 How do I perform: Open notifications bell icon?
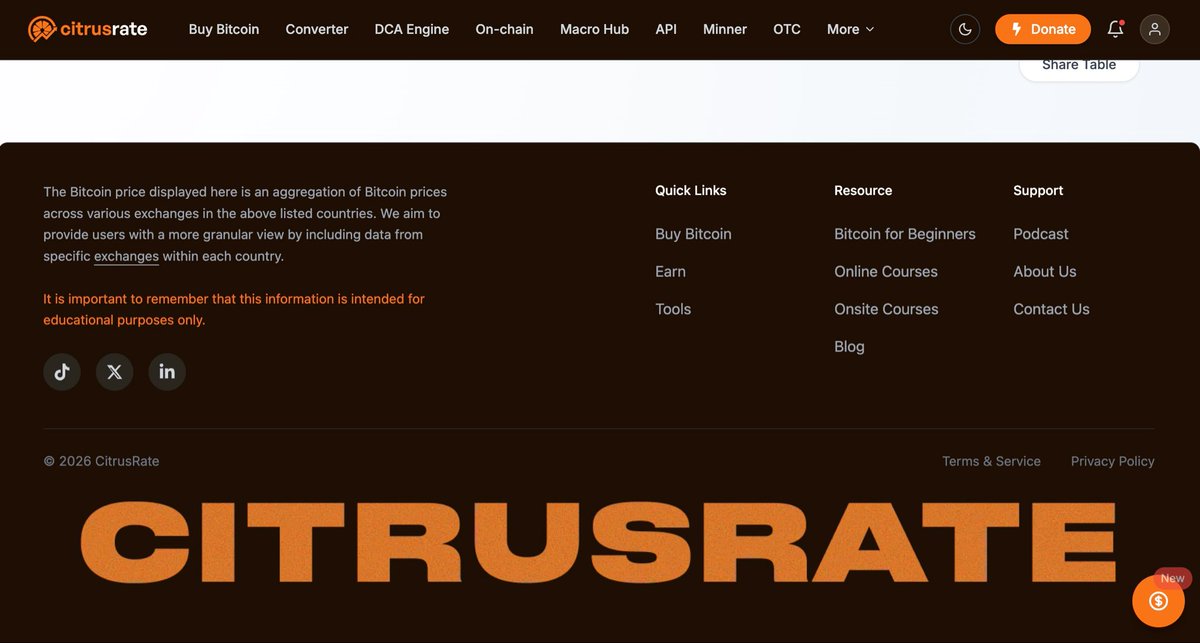tap(1115, 29)
